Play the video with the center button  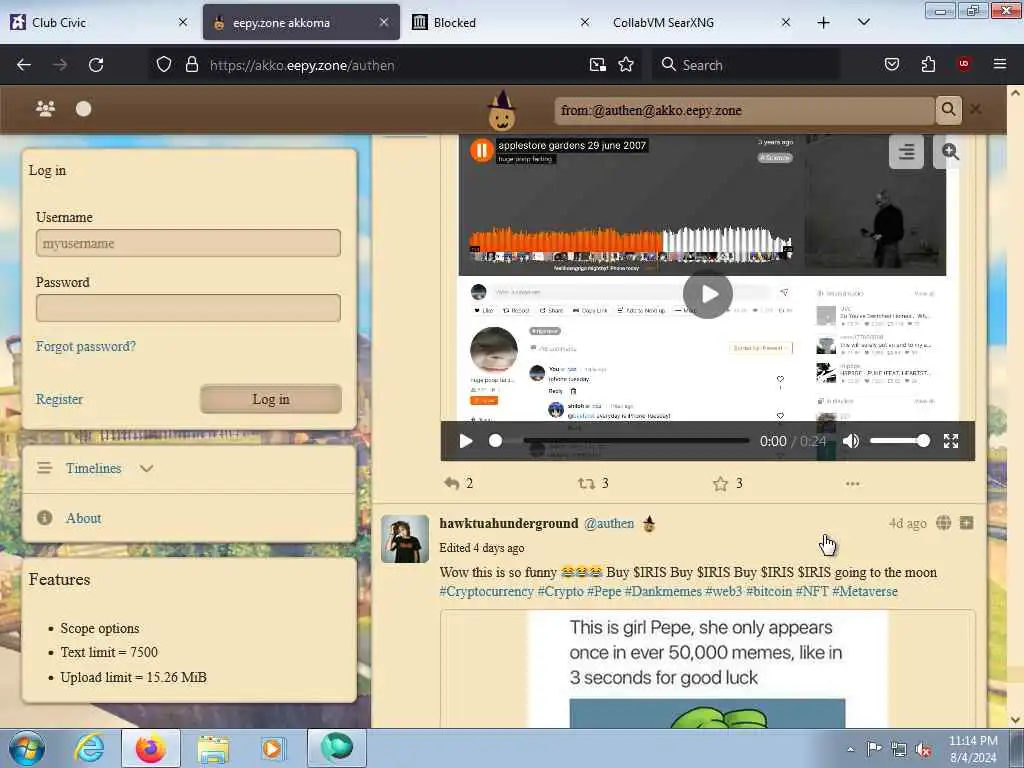click(x=707, y=295)
